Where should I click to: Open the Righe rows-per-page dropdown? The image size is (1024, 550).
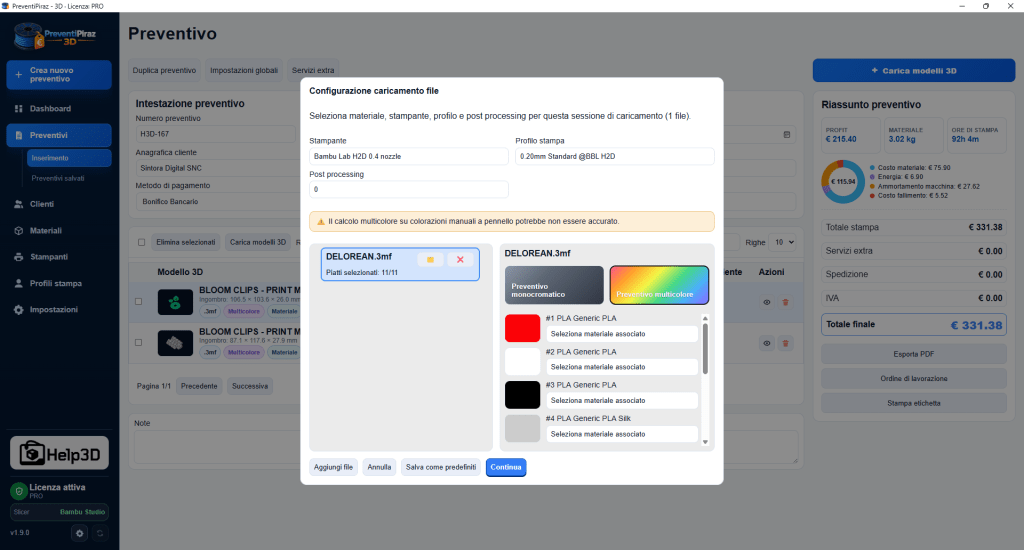[x=783, y=242]
